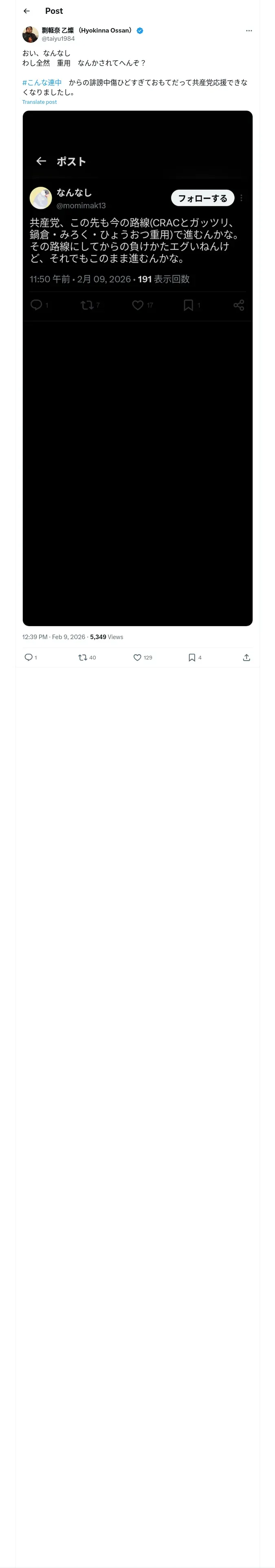Open the 12:39 PM Feb 9 timestamp
This screenshot has height=1568, width=275.
[54, 637]
